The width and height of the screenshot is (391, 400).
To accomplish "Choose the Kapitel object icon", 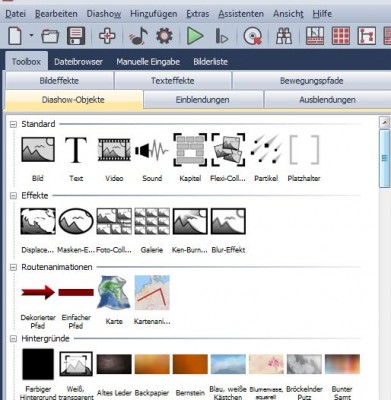I will tap(190, 150).
